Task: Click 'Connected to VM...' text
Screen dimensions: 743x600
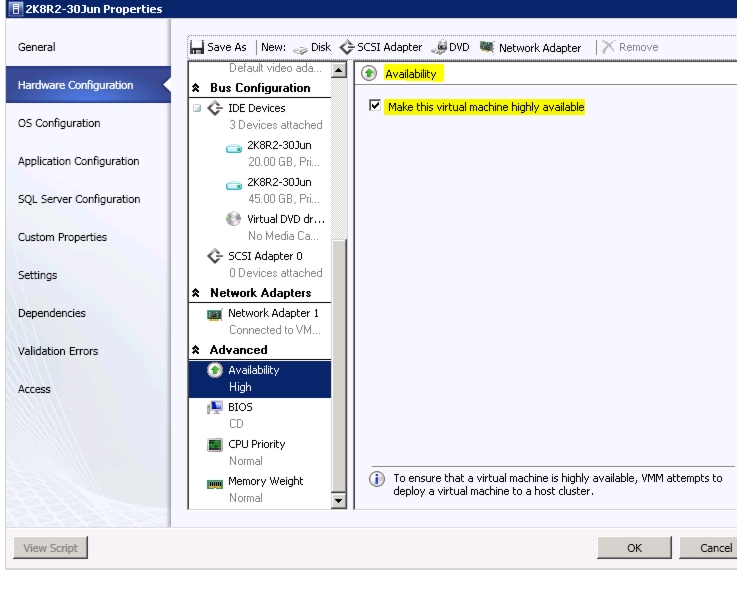Action: pyautogui.click(x=275, y=330)
